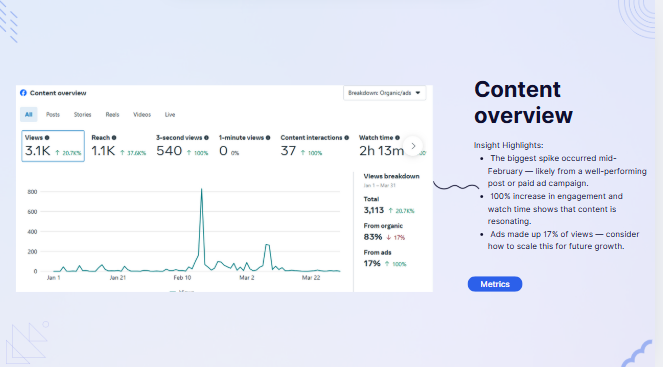The image size is (663, 367).
Task: Select the Reach 1.1K metric
Action: coord(118,146)
